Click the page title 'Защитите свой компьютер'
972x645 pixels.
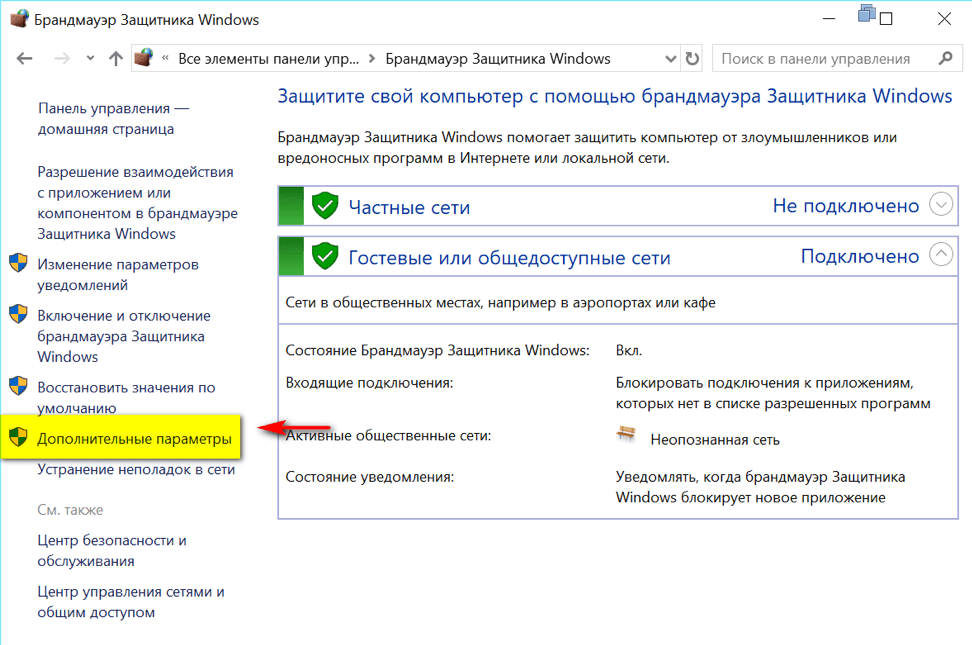point(614,96)
